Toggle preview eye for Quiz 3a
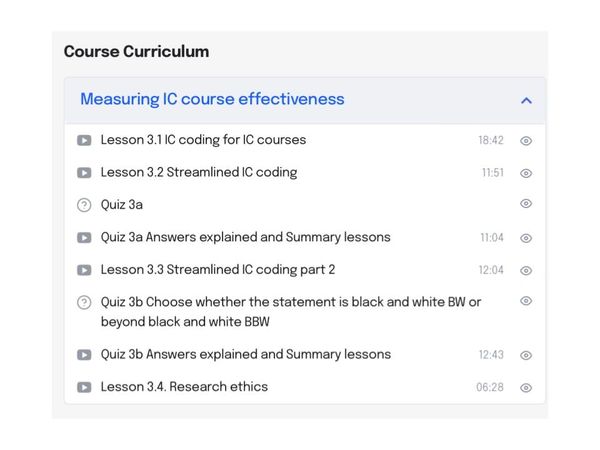The image size is (600, 450). [526, 204]
